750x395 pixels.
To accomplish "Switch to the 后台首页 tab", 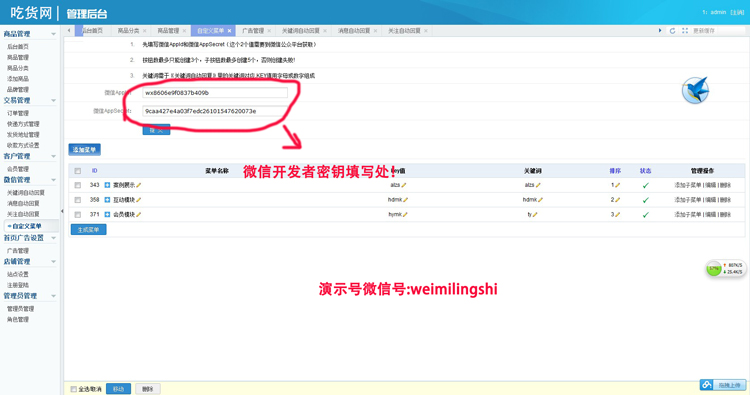I will 92,31.
